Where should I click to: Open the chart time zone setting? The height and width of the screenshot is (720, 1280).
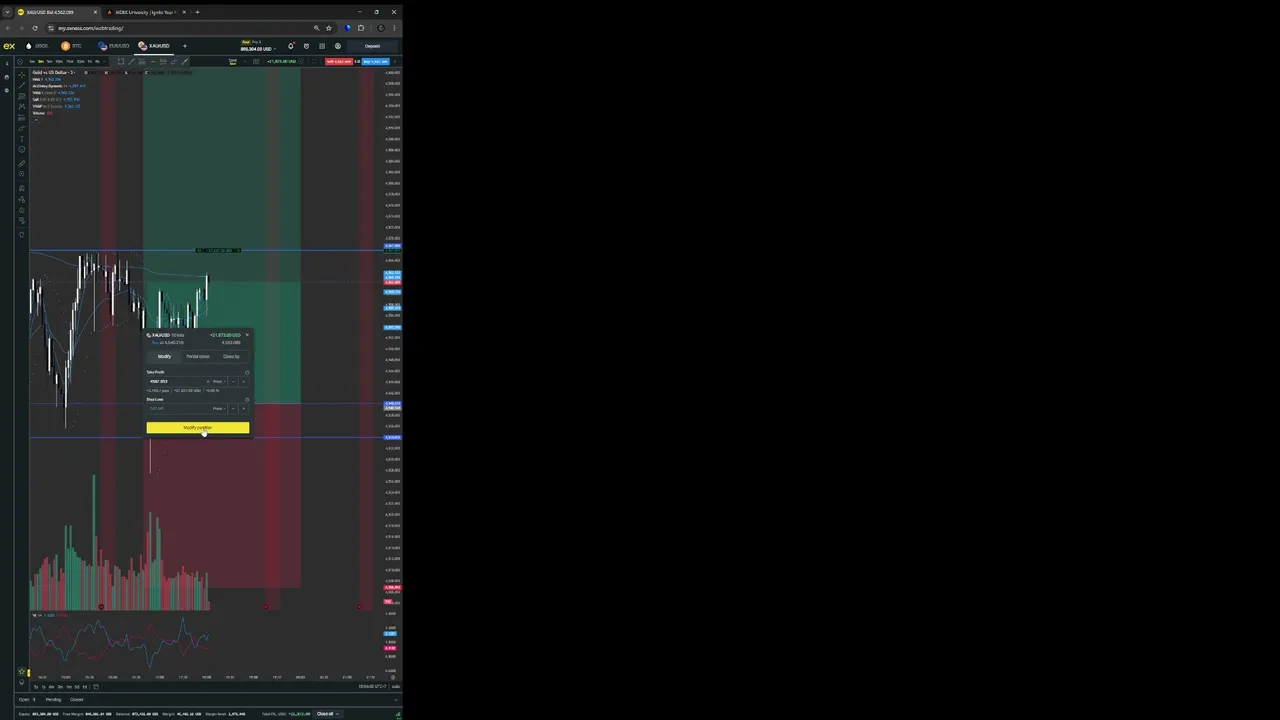tap(372, 687)
